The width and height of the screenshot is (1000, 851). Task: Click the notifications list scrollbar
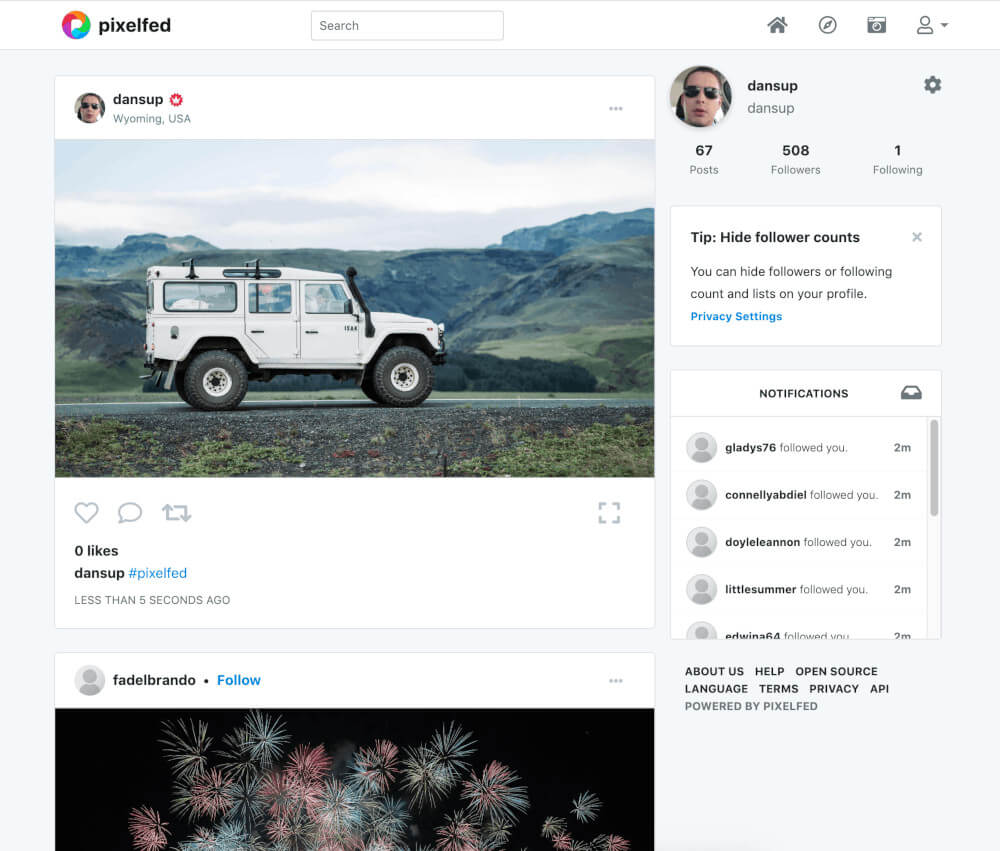point(934,468)
